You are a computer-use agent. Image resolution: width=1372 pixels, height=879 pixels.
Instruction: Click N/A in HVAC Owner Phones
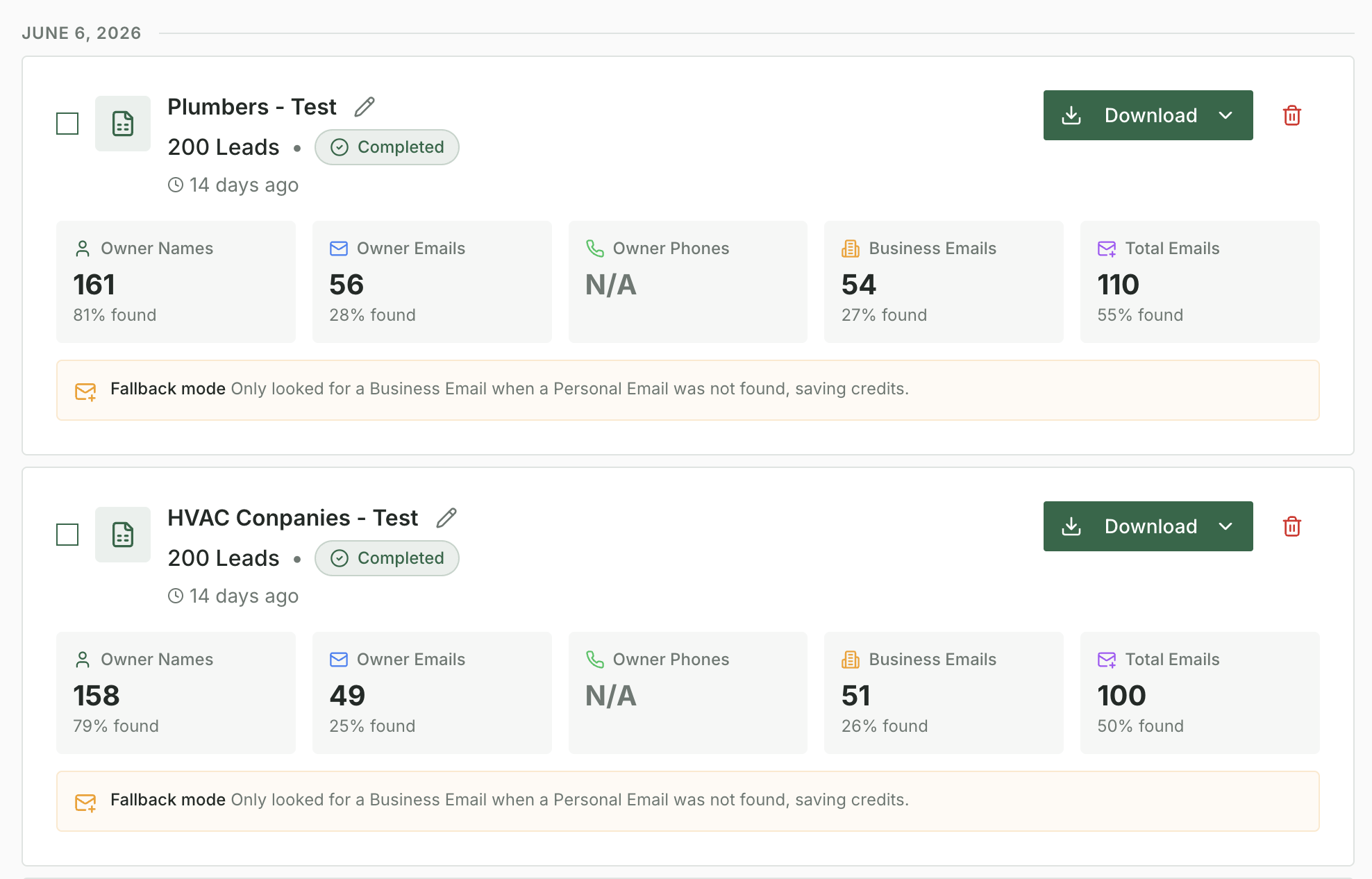click(611, 696)
